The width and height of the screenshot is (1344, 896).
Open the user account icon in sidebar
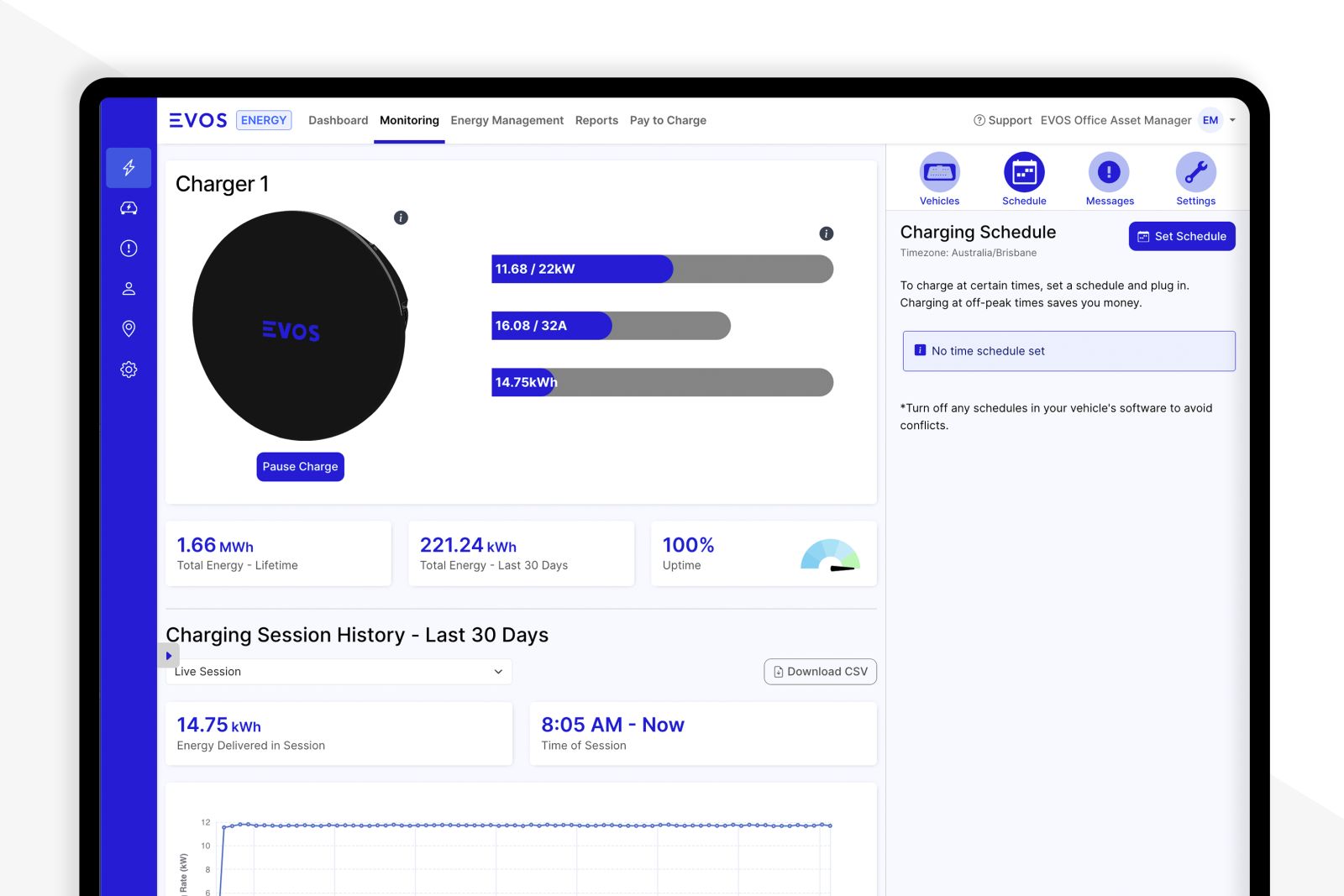click(x=128, y=288)
